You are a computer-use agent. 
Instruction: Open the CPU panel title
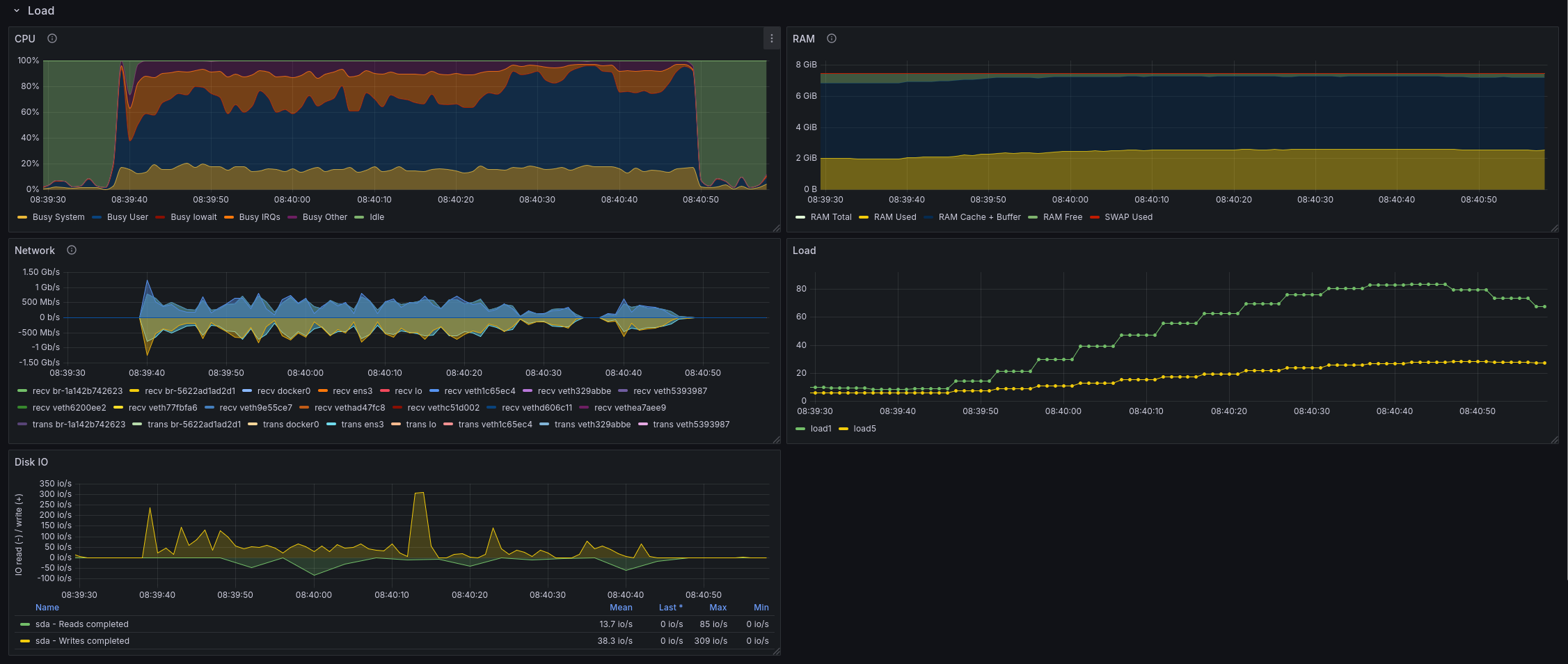click(x=25, y=39)
